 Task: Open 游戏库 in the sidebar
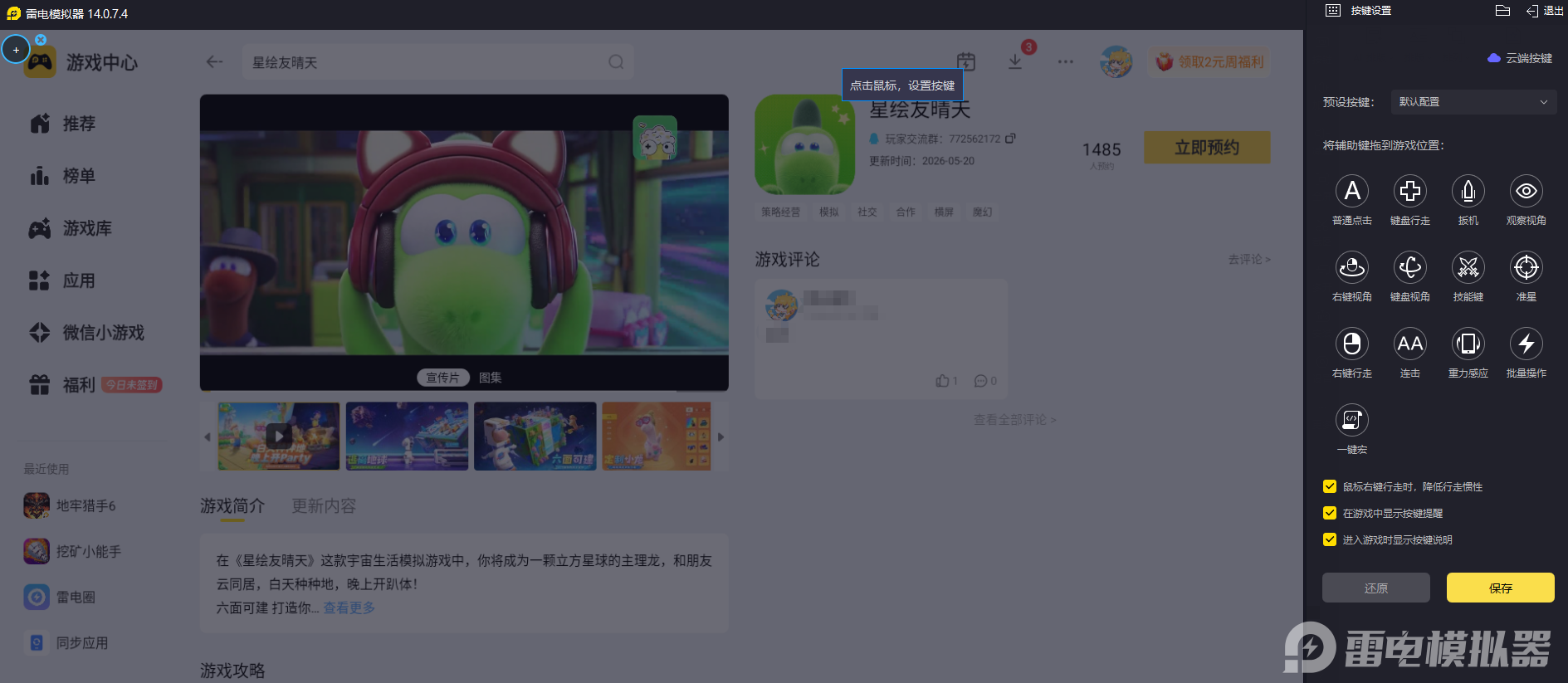coord(71,228)
